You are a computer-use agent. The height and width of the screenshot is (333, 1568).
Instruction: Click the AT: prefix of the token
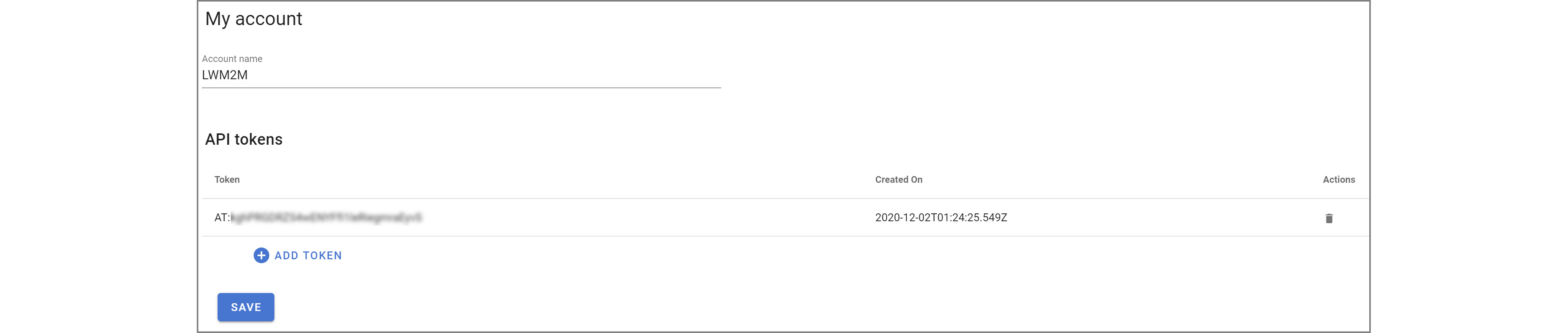[x=221, y=217]
